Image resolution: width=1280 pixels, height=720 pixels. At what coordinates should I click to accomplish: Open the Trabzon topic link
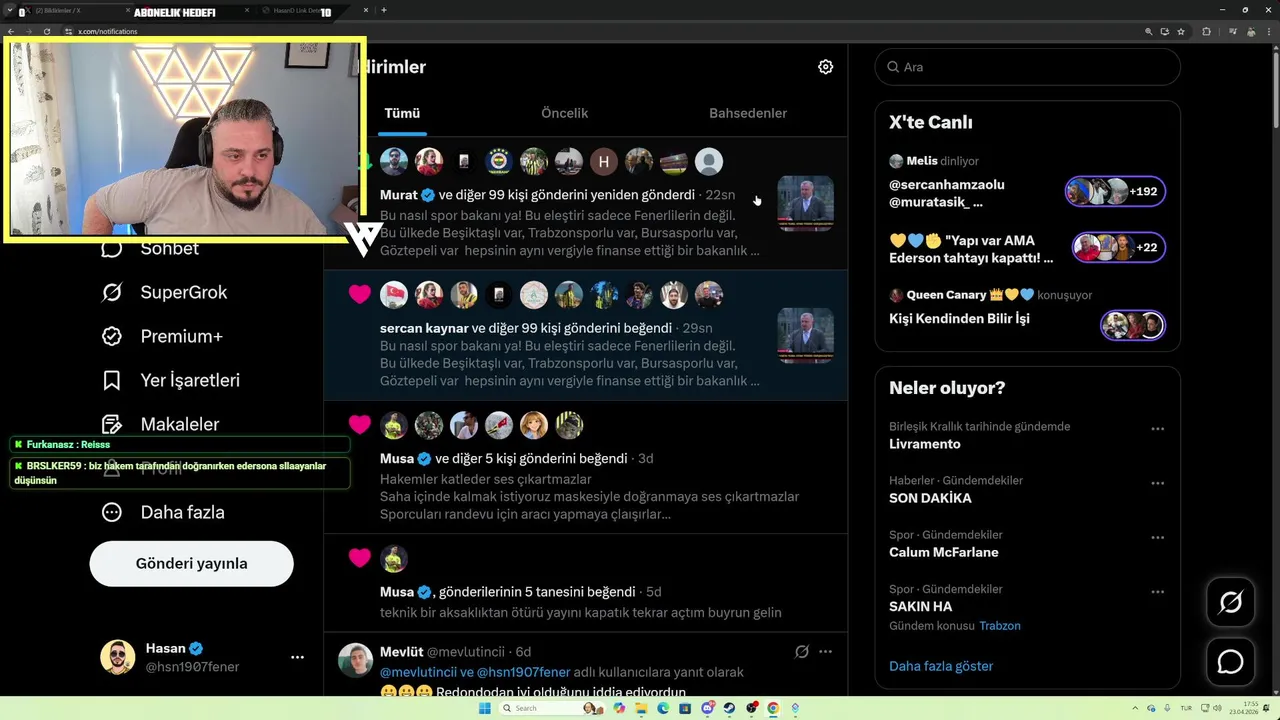click(1000, 626)
